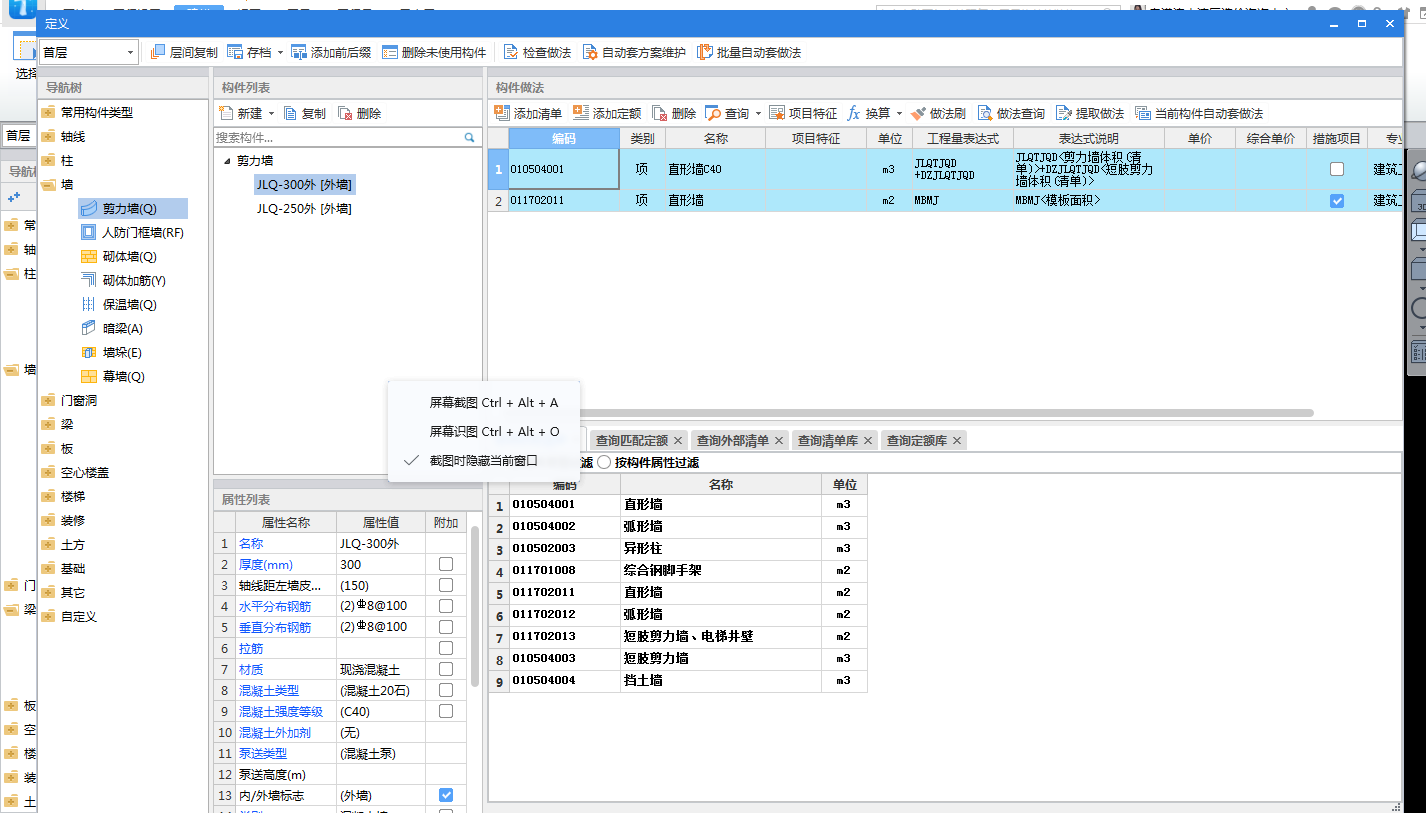
Task: Click 综合钢脚手架 row name
Action: coord(662,571)
